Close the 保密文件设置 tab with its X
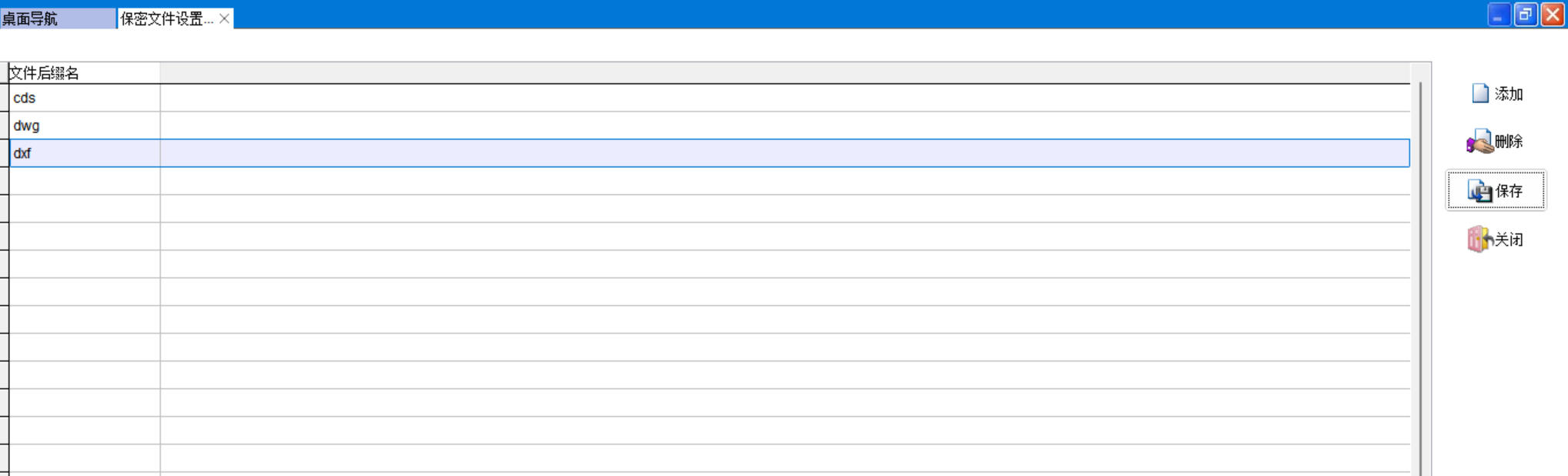 [x=224, y=18]
